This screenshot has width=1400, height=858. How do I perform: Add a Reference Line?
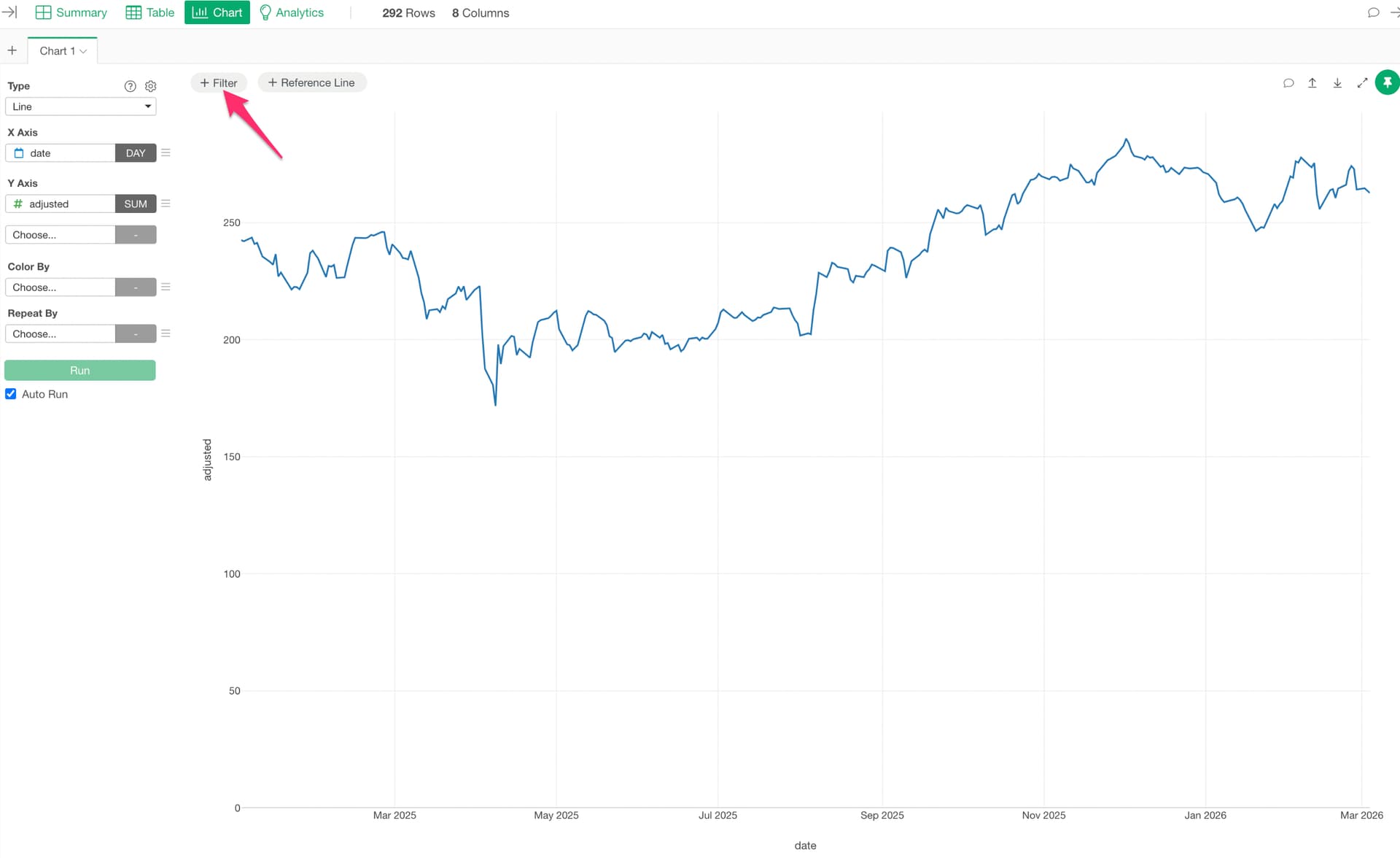click(x=311, y=83)
